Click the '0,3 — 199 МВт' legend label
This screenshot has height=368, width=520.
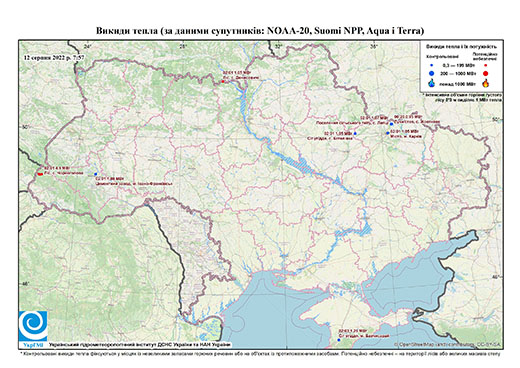[x=458, y=65]
